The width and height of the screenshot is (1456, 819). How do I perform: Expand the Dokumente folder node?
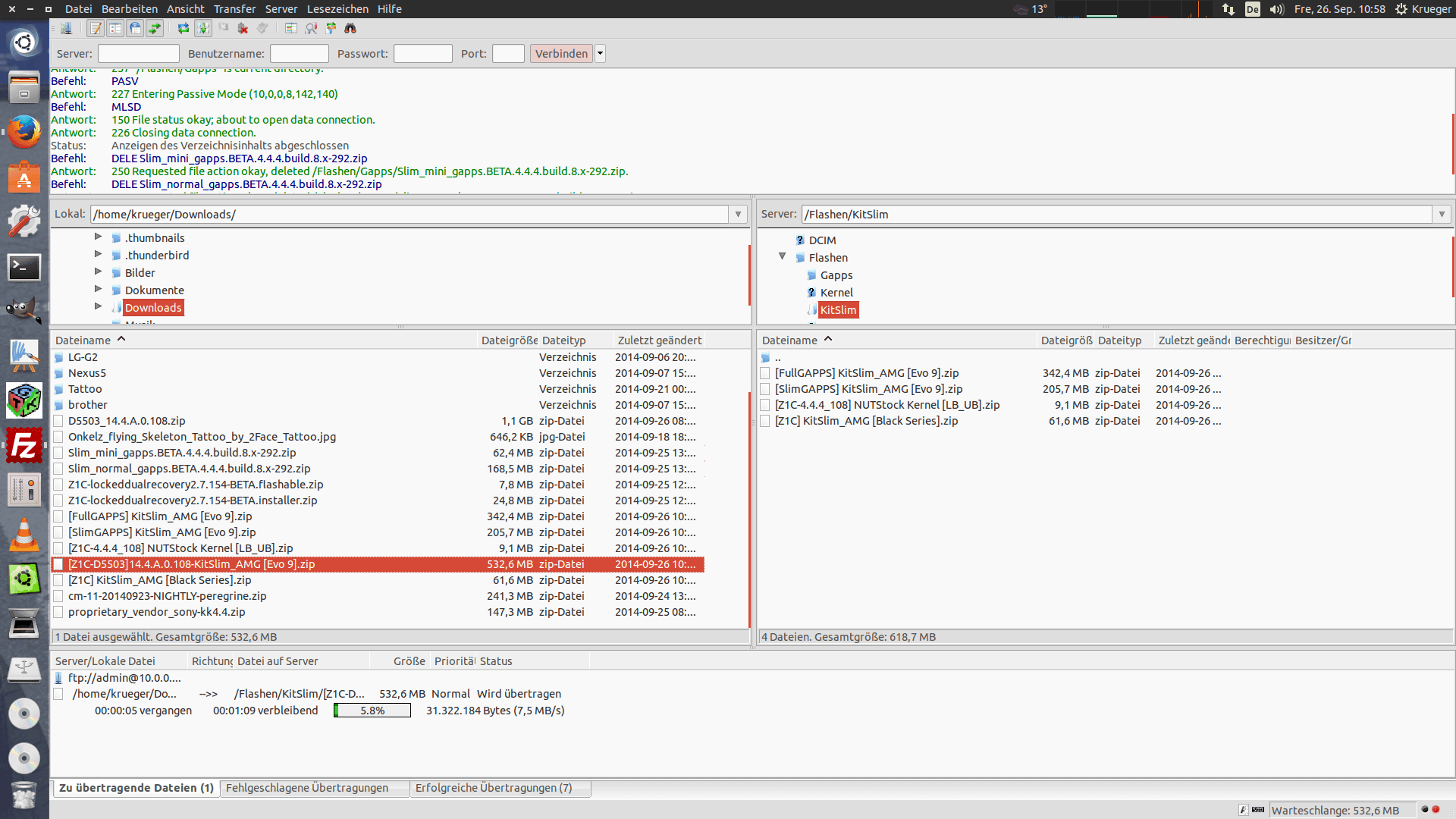click(98, 289)
